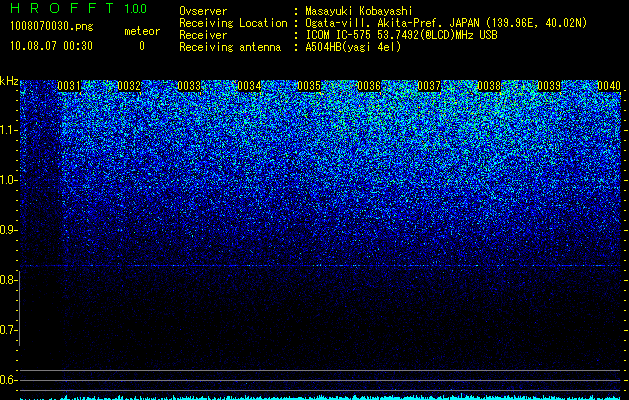Screen dimensions: 629x400
Task: Select the file name 1008070030.png
Action: 52,27
